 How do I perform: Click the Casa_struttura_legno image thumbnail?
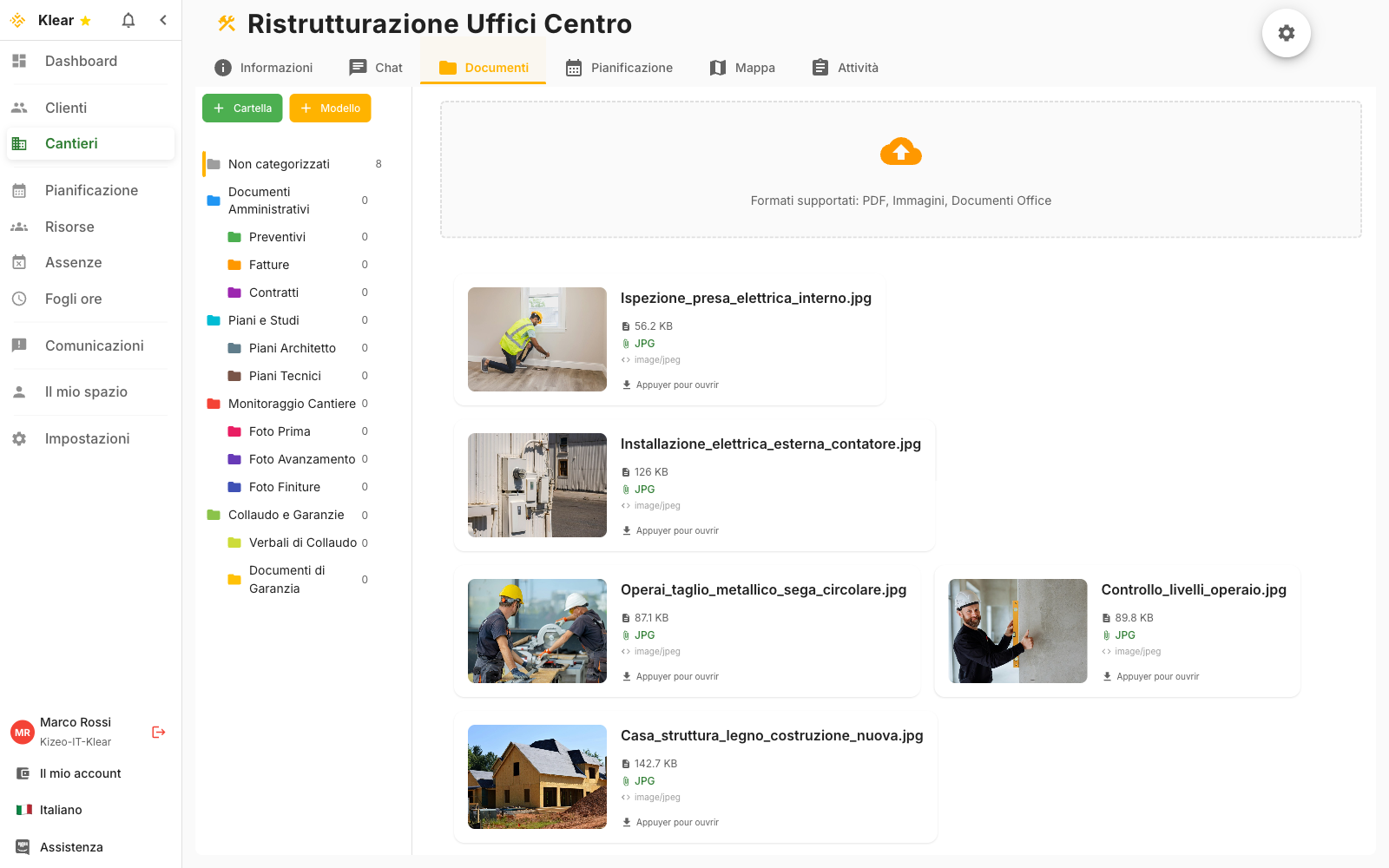coord(537,777)
